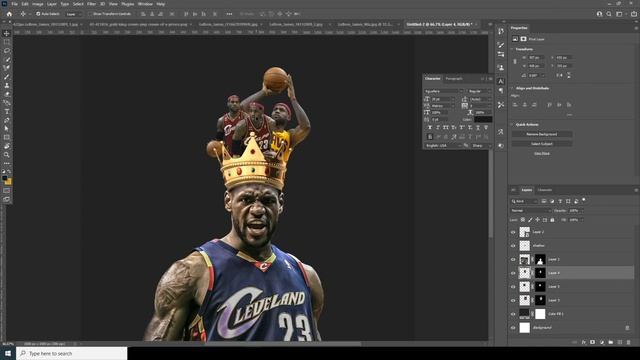Toggle Quick Mask mode in toolbar
Screen dimensions: 640x360
[x=7, y=191]
